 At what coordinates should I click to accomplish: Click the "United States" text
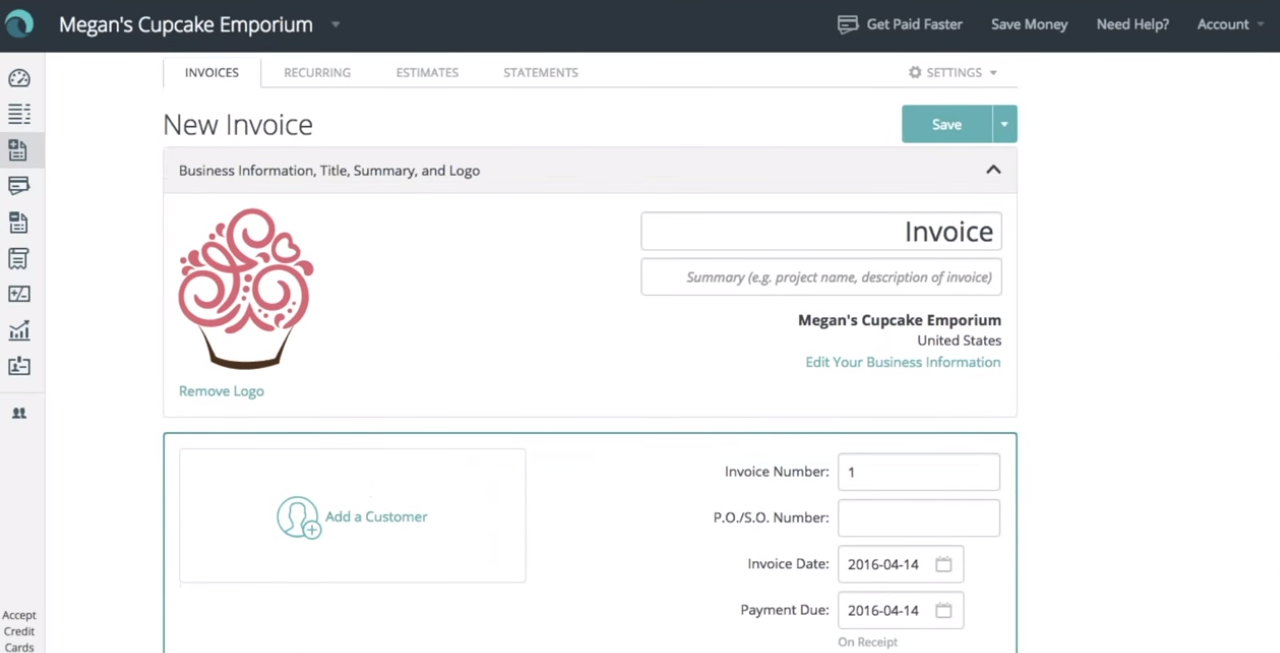click(959, 341)
